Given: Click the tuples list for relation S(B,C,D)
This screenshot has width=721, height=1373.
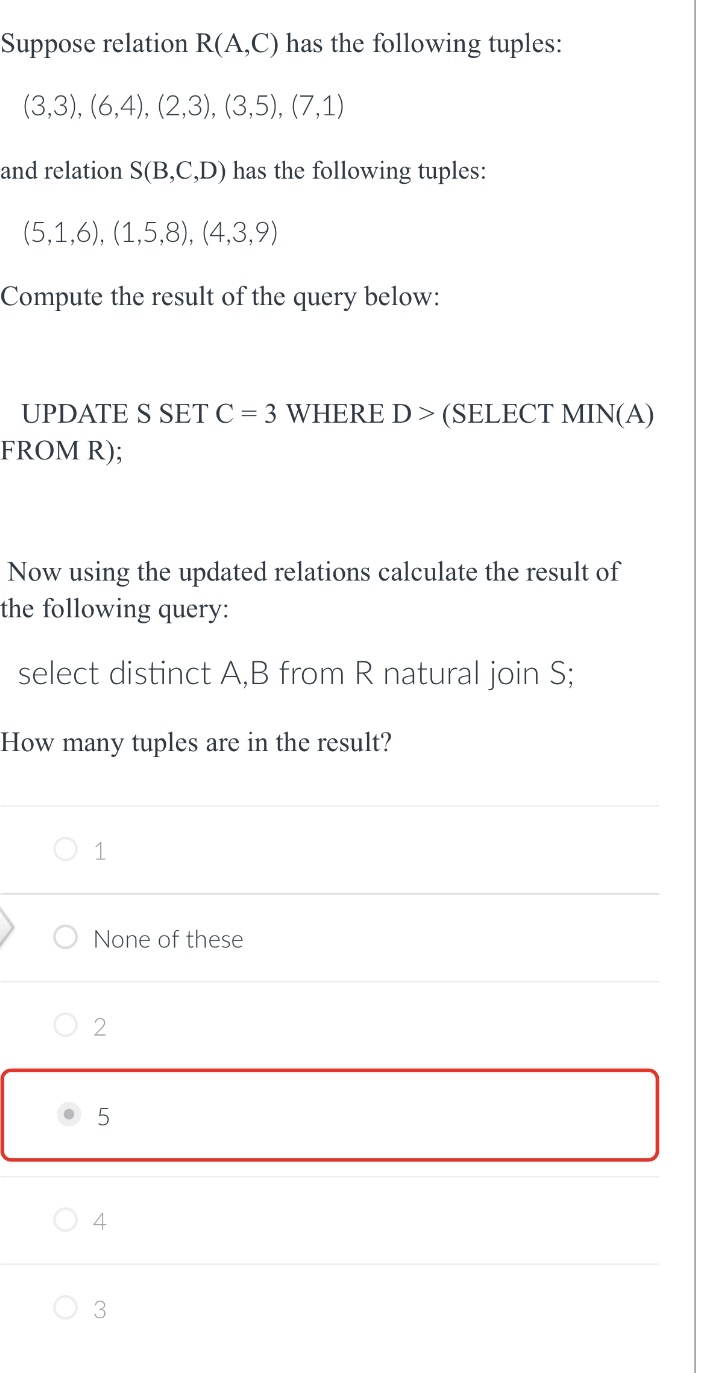Looking at the screenshot, I should (x=150, y=233).
